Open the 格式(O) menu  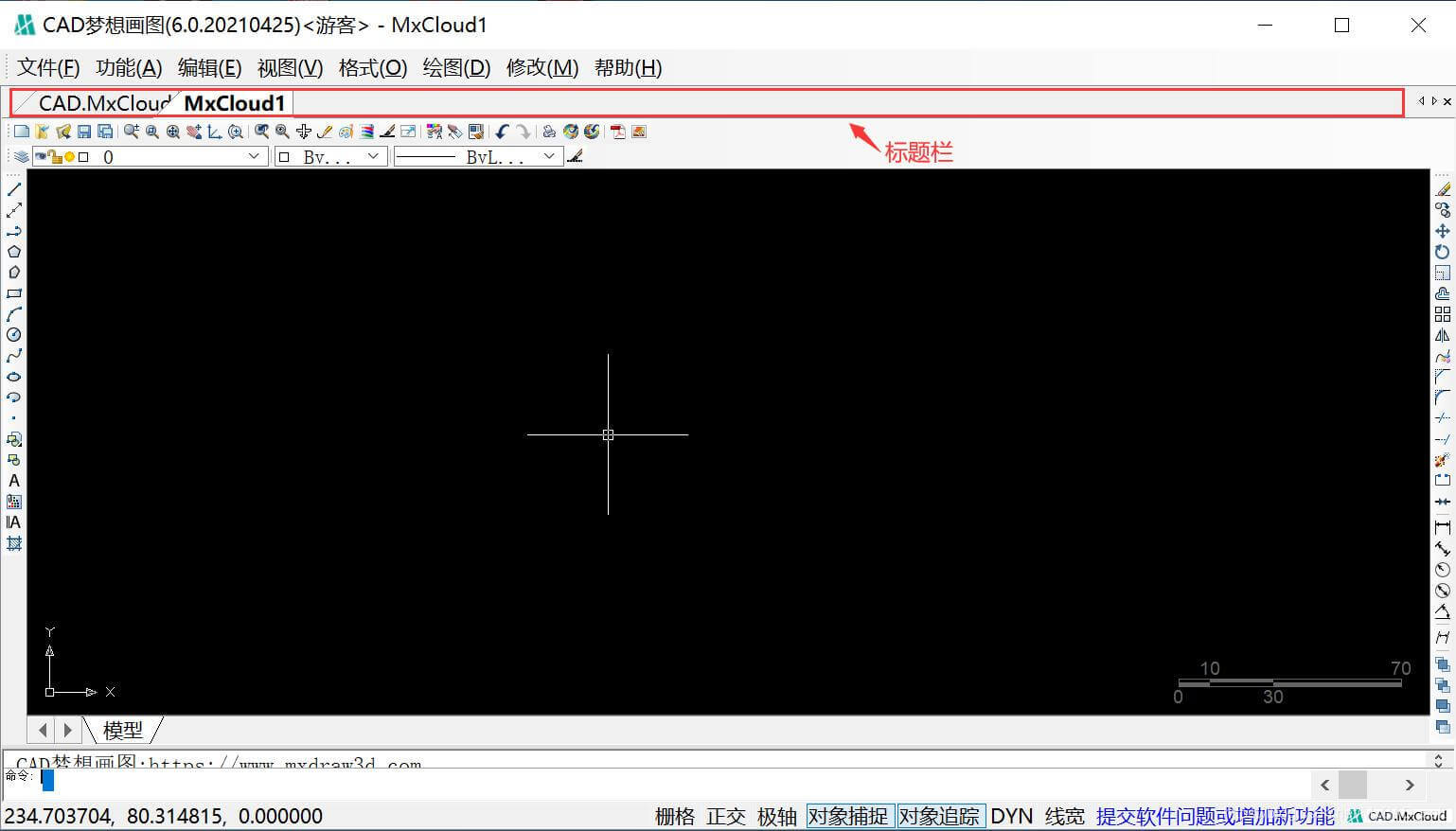point(373,68)
